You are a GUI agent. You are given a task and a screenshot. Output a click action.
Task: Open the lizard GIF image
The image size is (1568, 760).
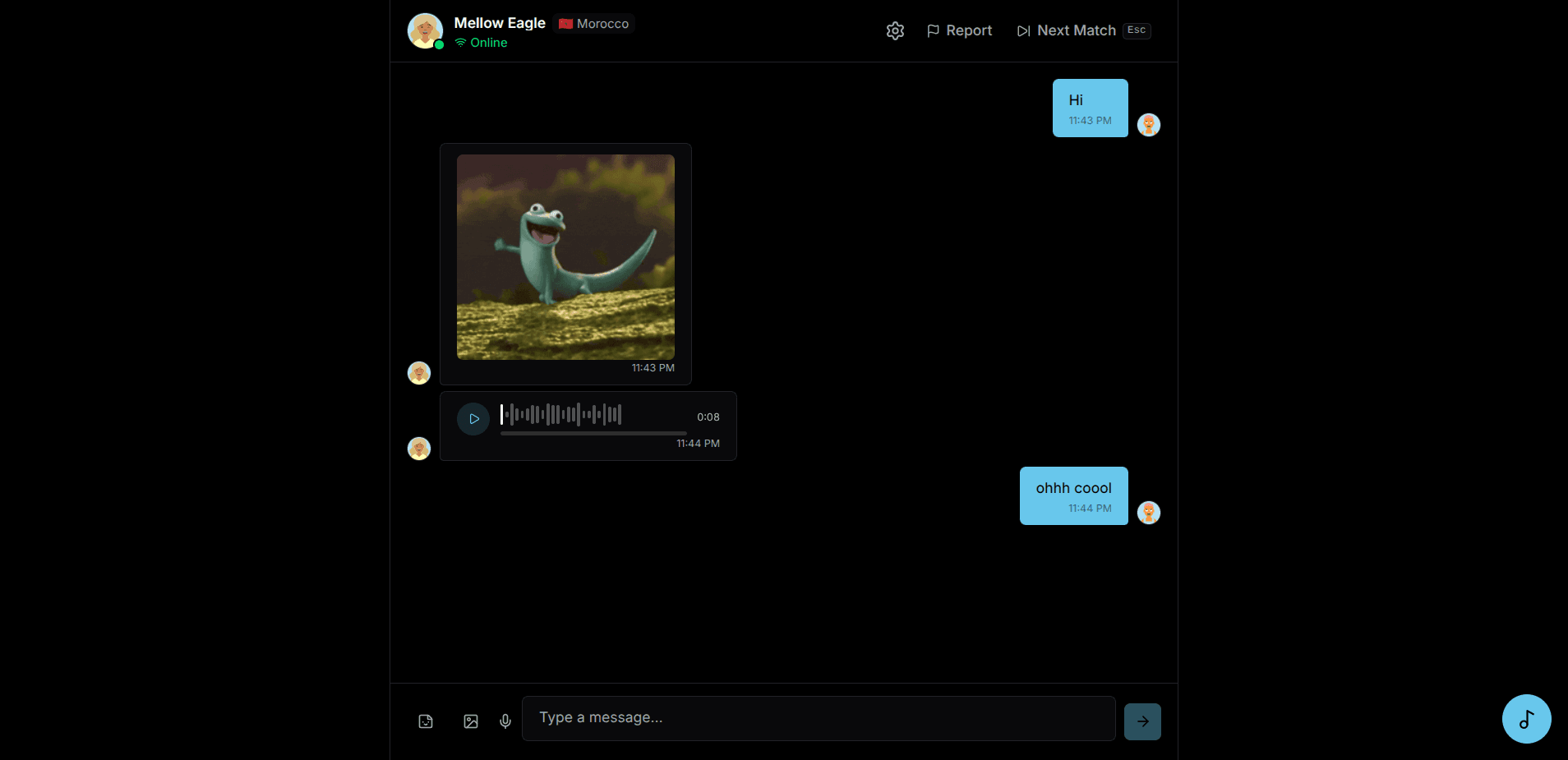(x=565, y=257)
